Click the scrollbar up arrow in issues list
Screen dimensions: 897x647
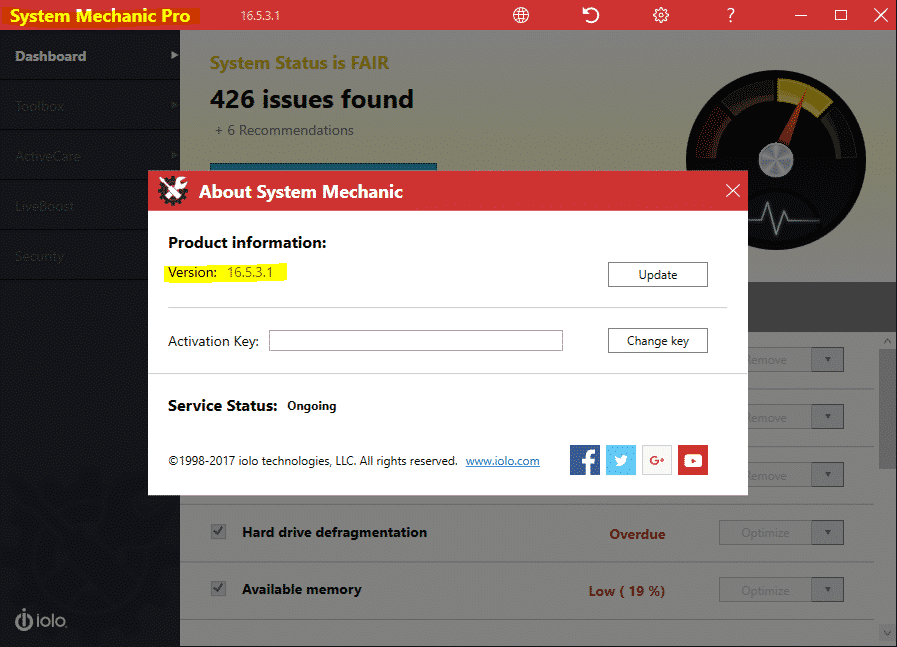(x=887, y=341)
